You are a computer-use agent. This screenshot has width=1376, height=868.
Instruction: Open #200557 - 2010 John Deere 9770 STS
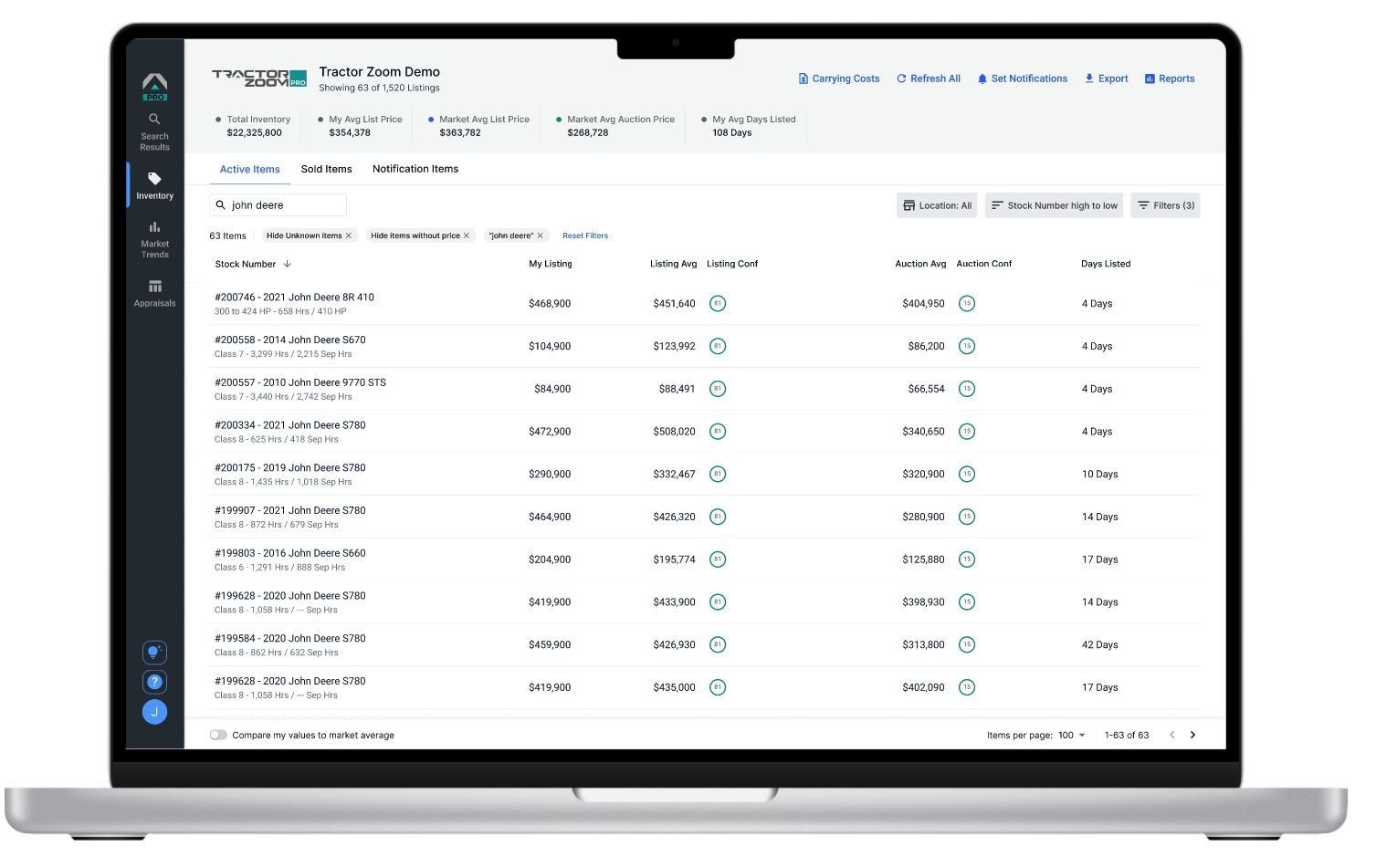pyautogui.click(x=300, y=382)
